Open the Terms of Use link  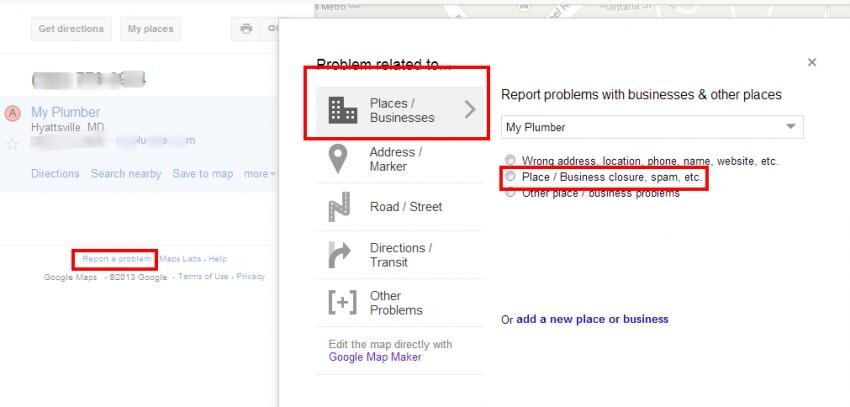(203, 276)
